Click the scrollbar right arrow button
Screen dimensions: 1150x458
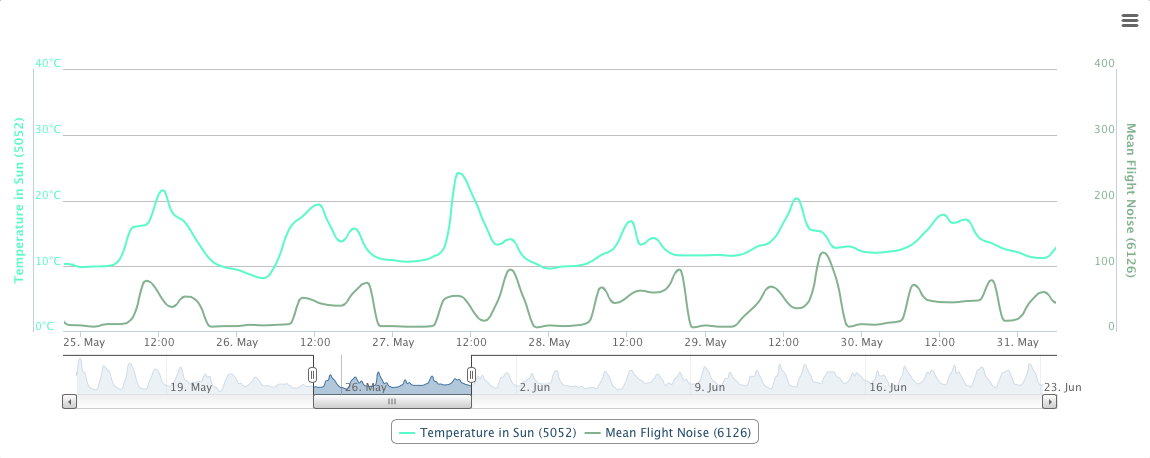[1049, 401]
